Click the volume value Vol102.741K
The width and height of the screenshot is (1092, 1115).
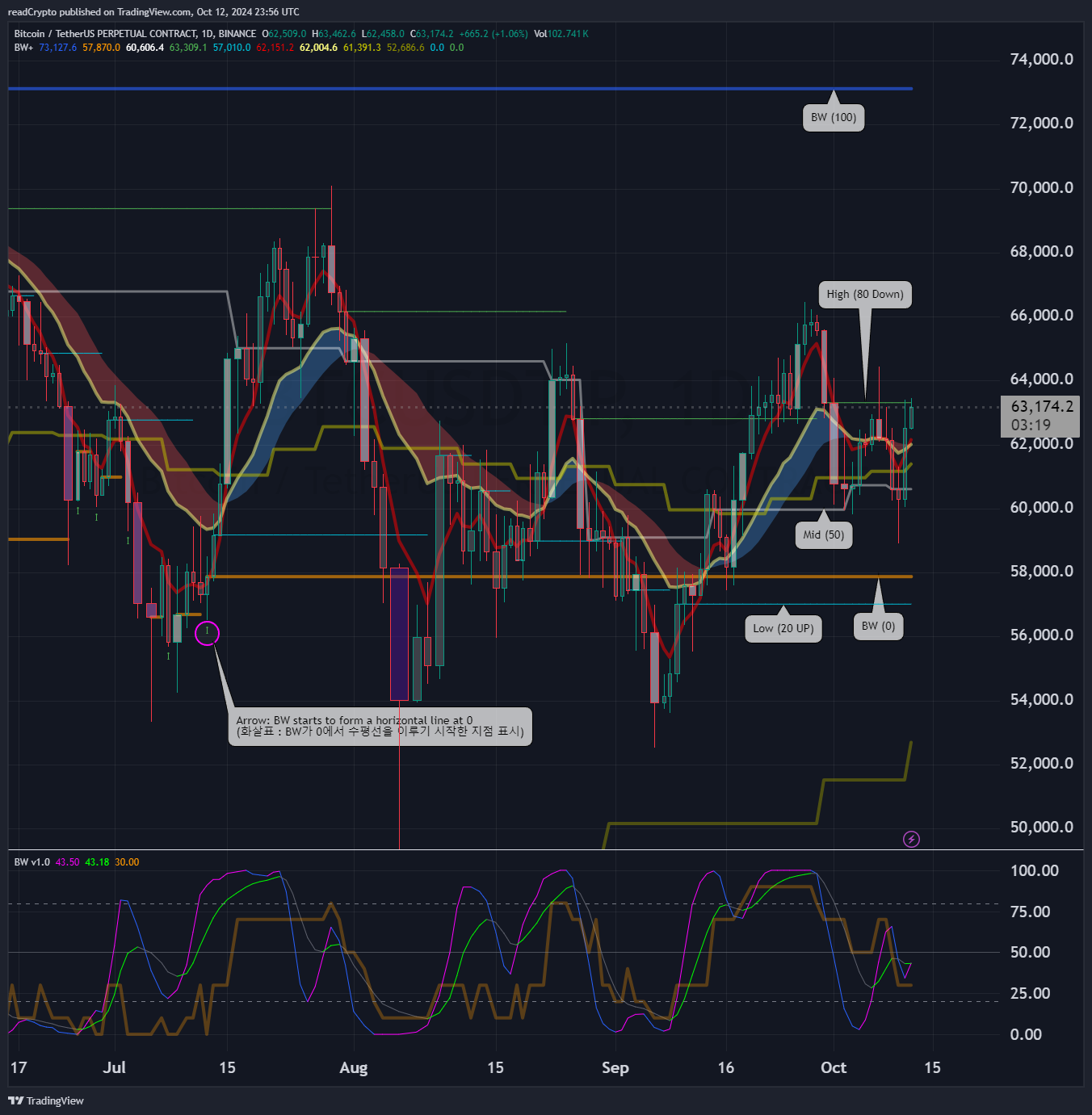click(561, 34)
